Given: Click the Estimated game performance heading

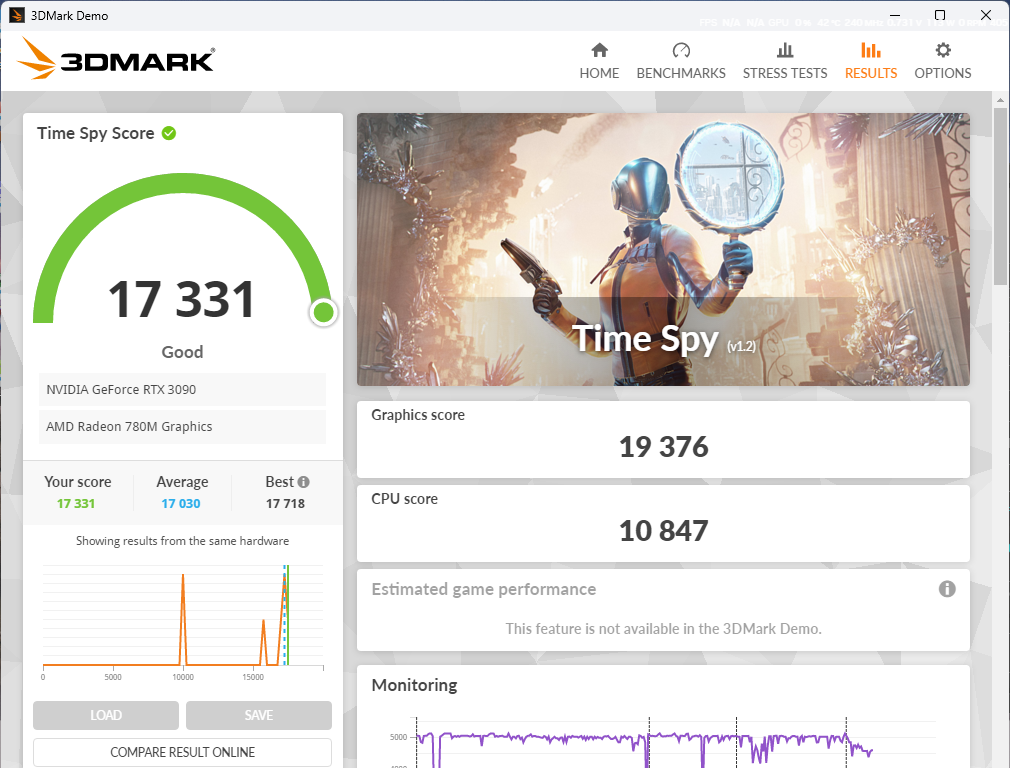Looking at the screenshot, I should tap(484, 590).
